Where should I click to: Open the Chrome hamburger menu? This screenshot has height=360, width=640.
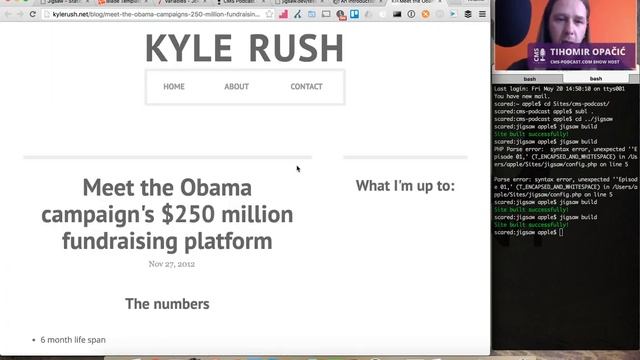point(482,14)
